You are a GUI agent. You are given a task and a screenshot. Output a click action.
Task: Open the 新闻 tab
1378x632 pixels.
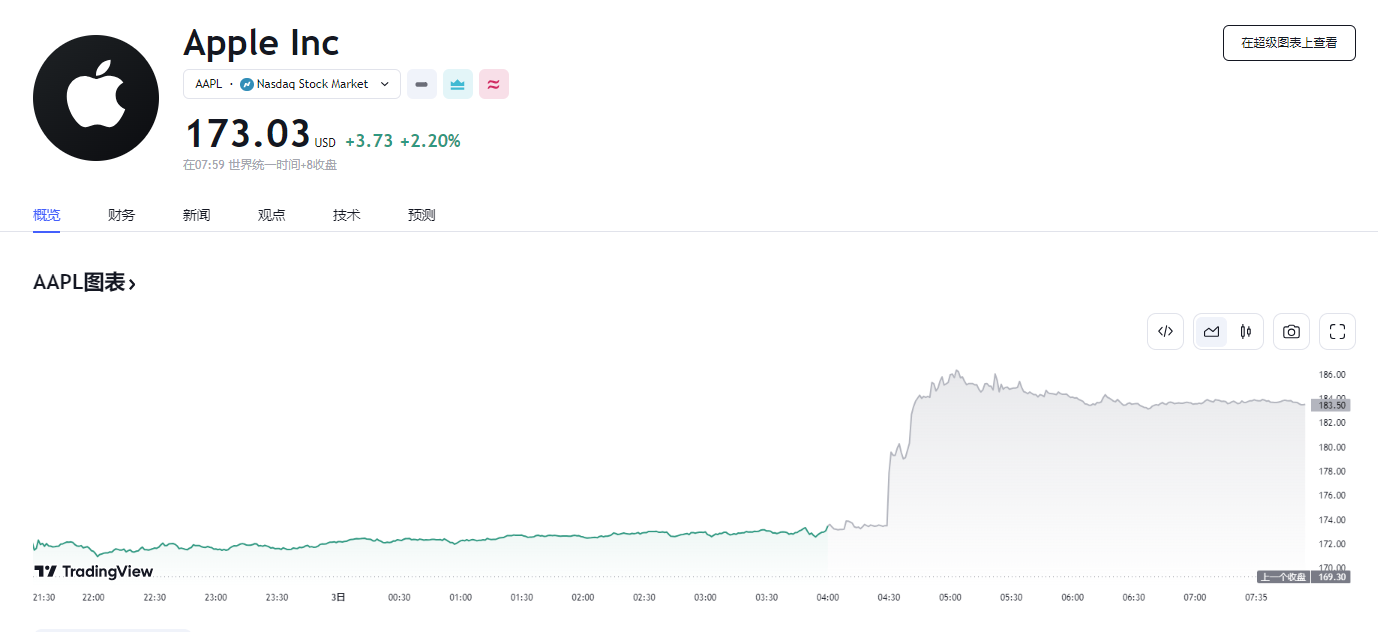click(196, 215)
